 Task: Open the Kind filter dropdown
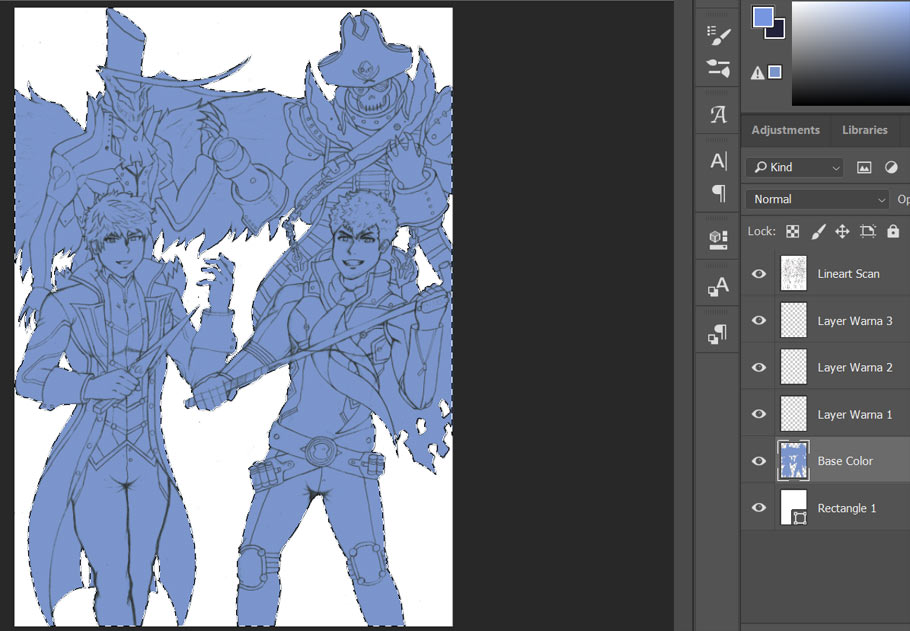coord(795,168)
